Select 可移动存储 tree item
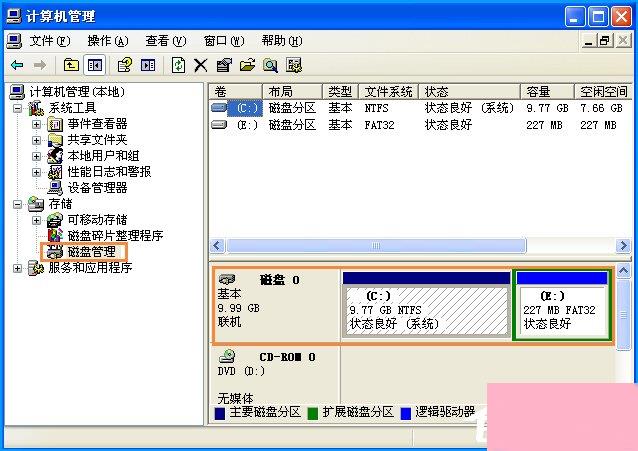The width and height of the screenshot is (638, 451). 97,220
